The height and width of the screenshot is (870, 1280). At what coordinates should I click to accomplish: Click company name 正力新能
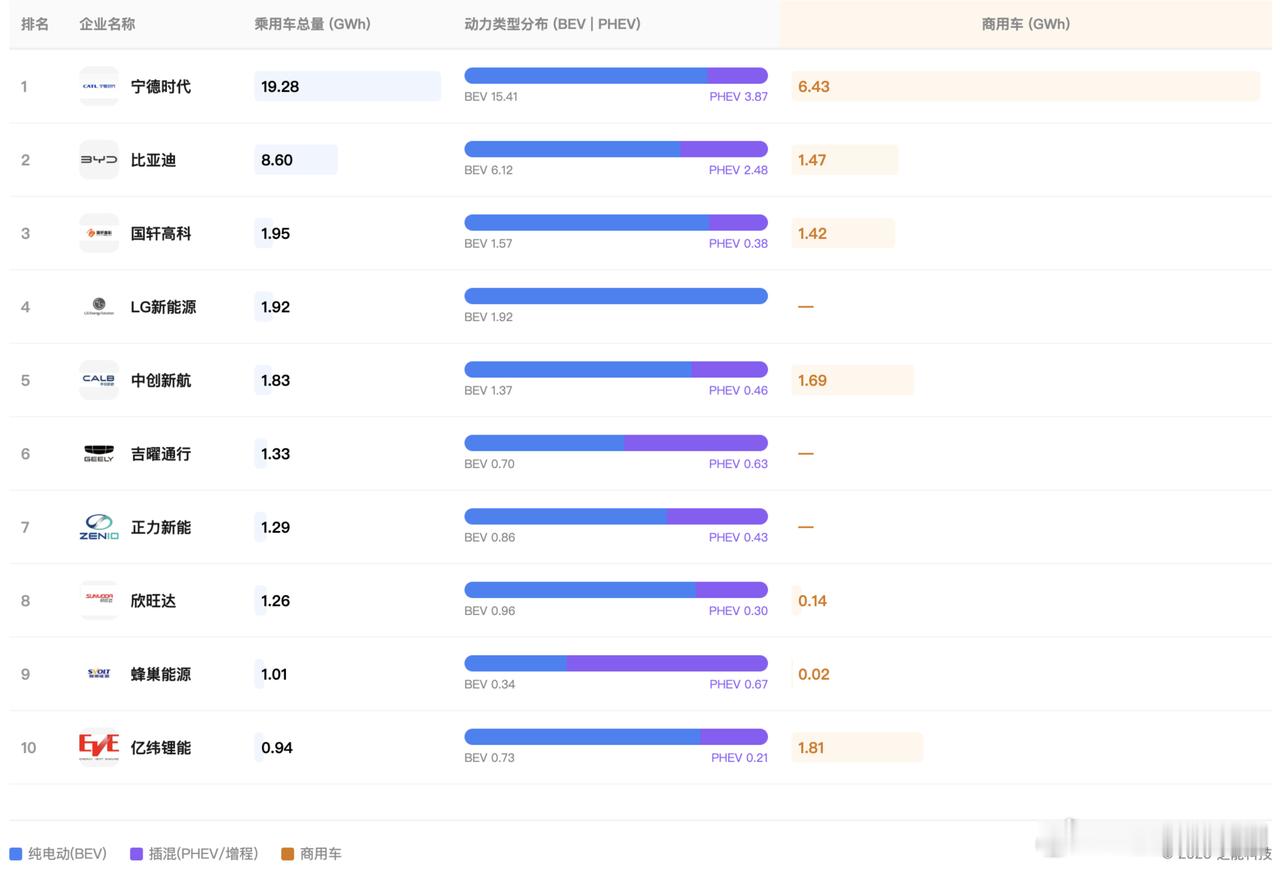(x=161, y=527)
